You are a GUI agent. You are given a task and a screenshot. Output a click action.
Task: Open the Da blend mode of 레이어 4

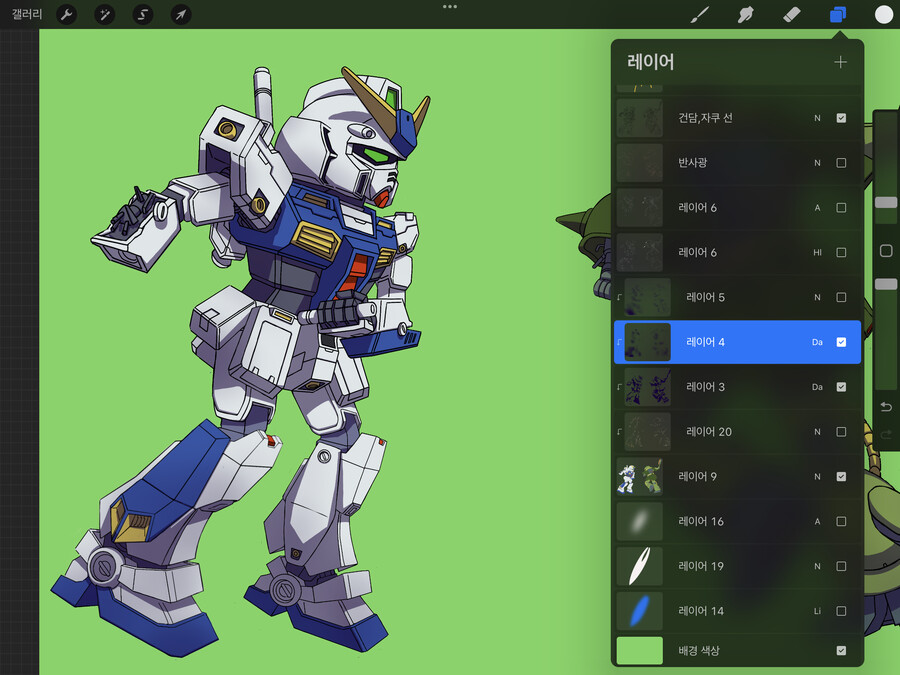pos(817,342)
